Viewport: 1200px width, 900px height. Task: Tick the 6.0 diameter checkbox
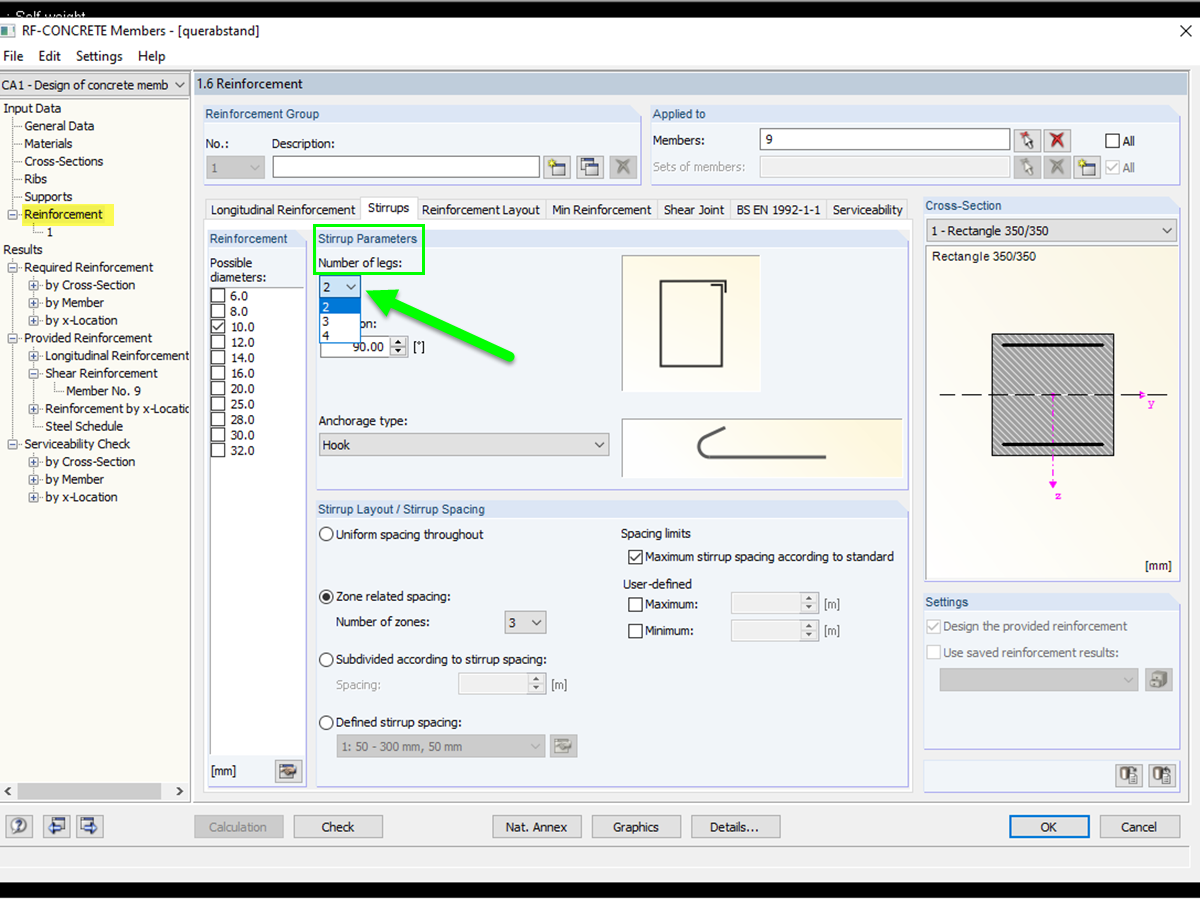point(218,296)
